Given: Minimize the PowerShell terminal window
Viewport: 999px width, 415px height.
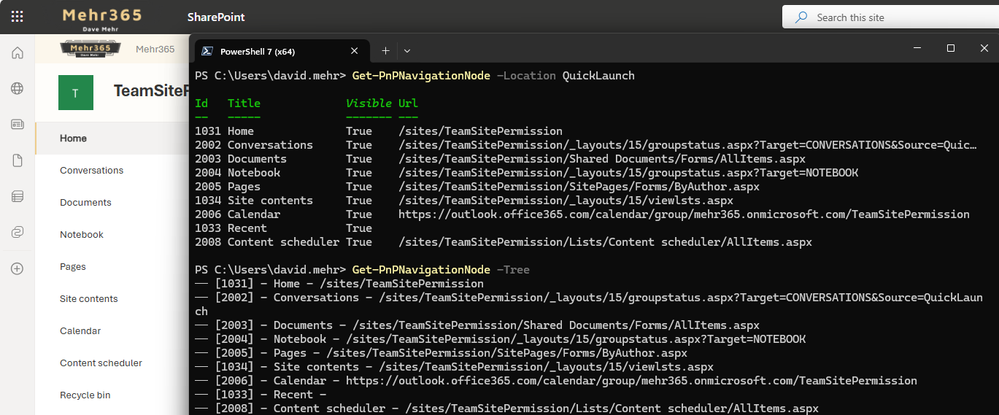Looking at the screenshot, I should click(x=917, y=48).
